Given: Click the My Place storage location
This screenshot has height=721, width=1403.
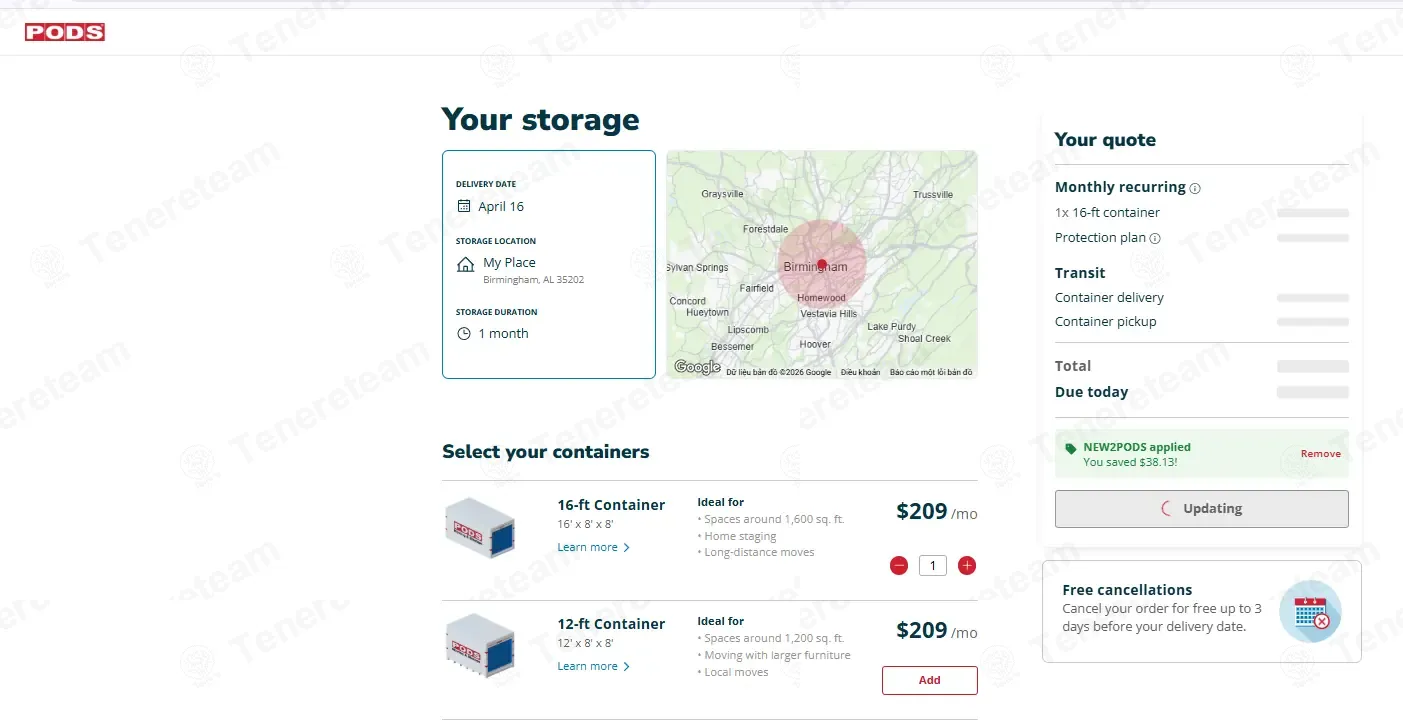Looking at the screenshot, I should 509,263.
